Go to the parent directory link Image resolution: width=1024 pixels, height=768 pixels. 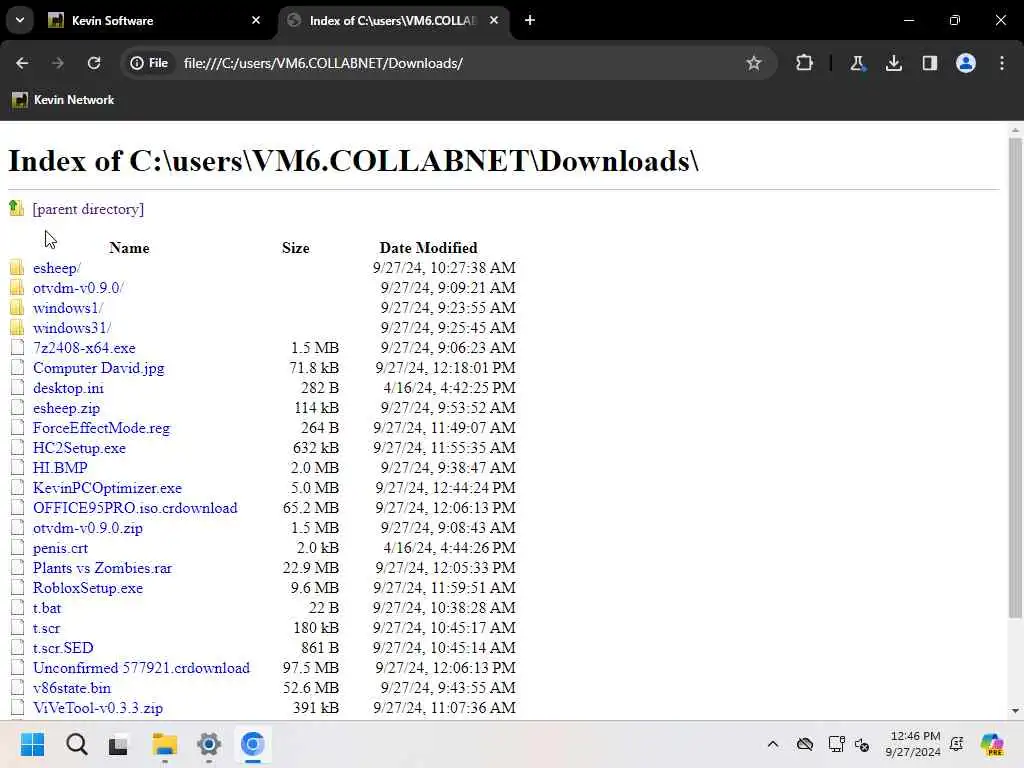coord(88,209)
